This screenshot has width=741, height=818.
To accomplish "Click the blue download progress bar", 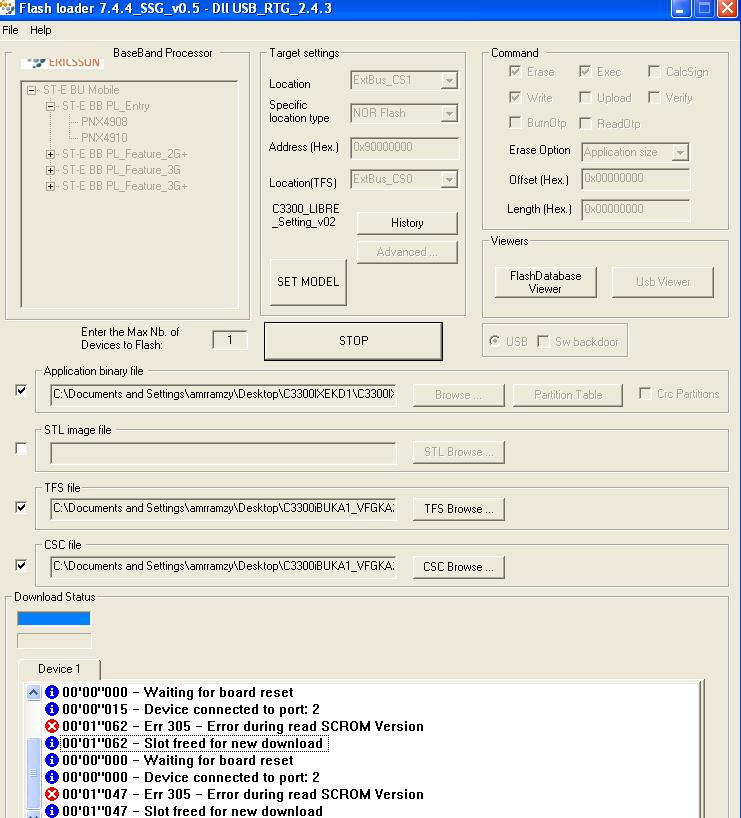I will [x=54, y=619].
